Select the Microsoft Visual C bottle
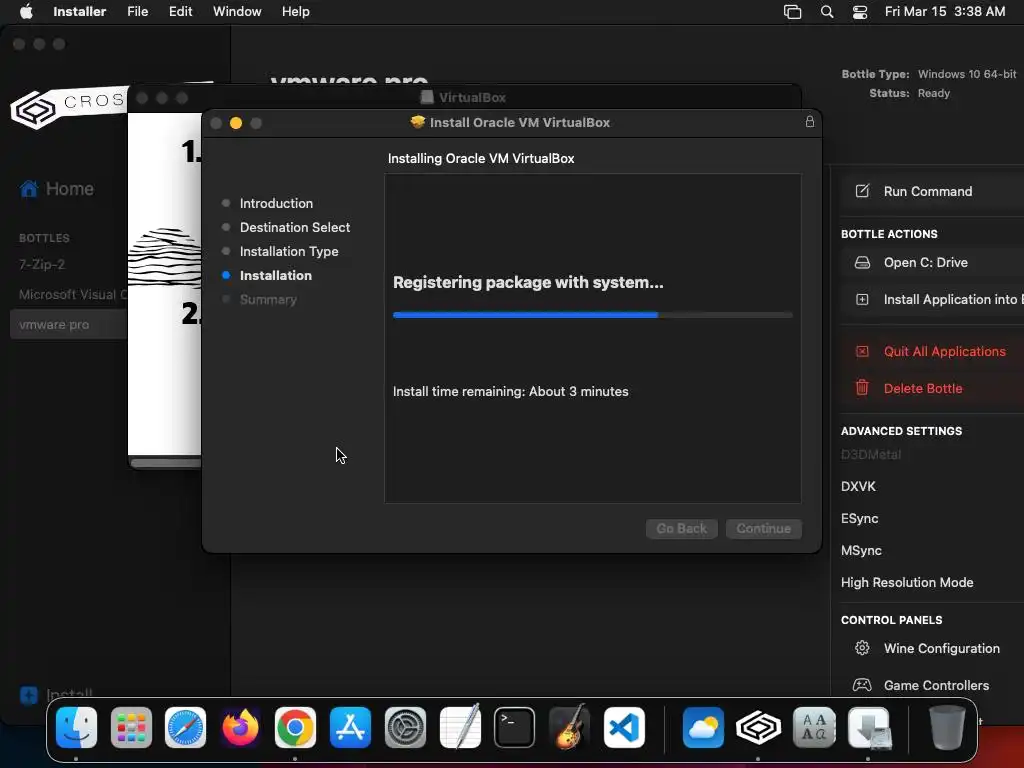The width and height of the screenshot is (1024, 768). tap(72, 295)
